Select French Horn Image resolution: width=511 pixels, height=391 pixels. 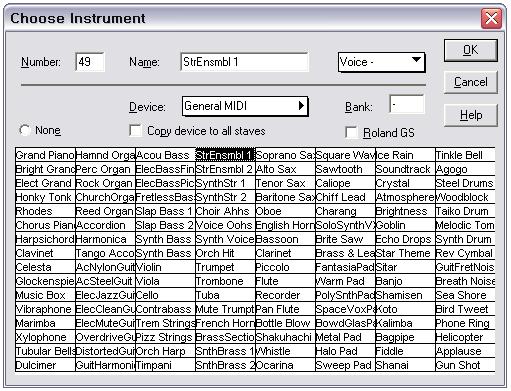225,323
